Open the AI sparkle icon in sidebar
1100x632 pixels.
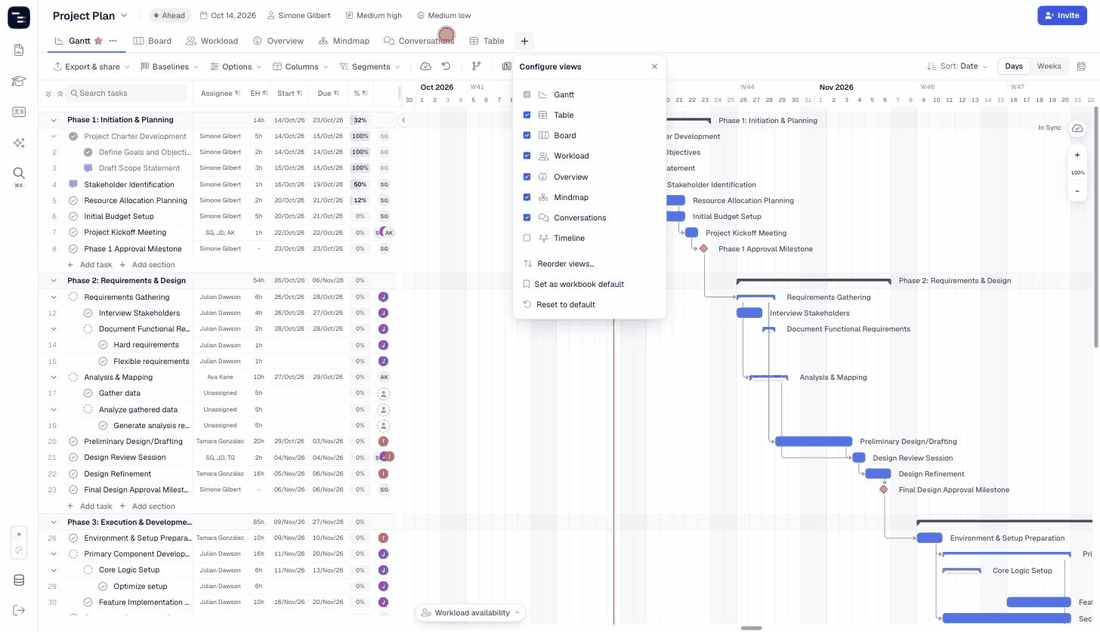pos(19,142)
